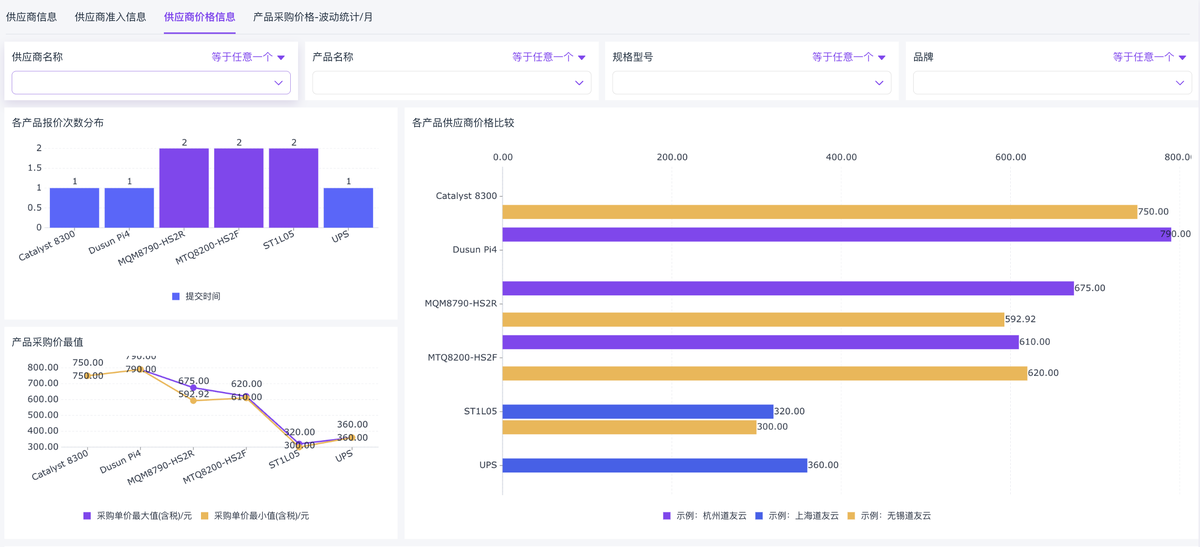Click the 示例：上海道友云 legend entry
Viewport: 1200px width, 547px height.
(797, 516)
